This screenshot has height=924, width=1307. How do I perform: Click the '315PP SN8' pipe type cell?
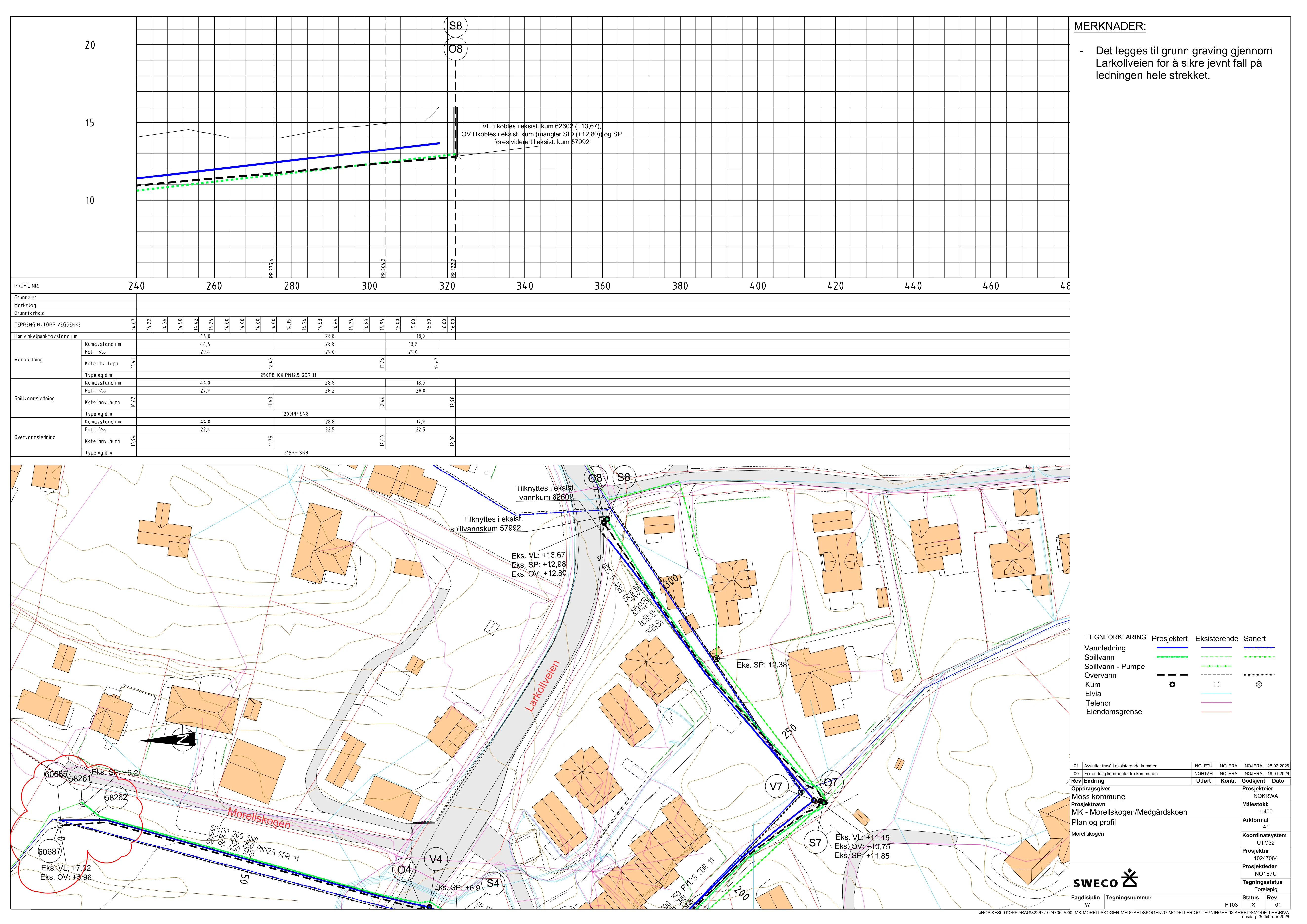click(296, 452)
